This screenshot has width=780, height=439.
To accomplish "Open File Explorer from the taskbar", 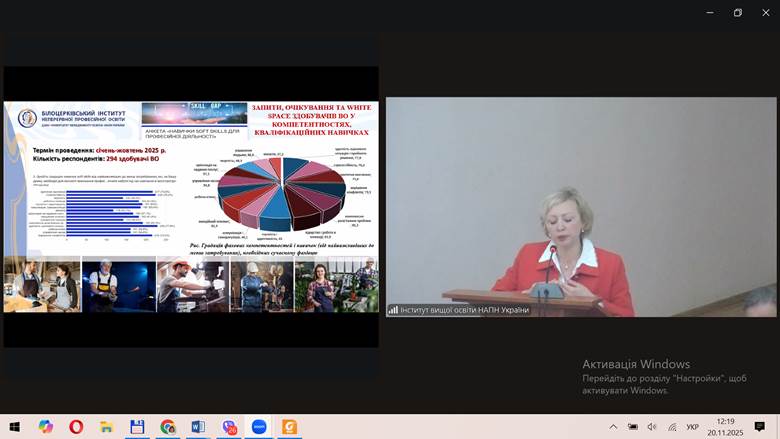I will [106, 426].
